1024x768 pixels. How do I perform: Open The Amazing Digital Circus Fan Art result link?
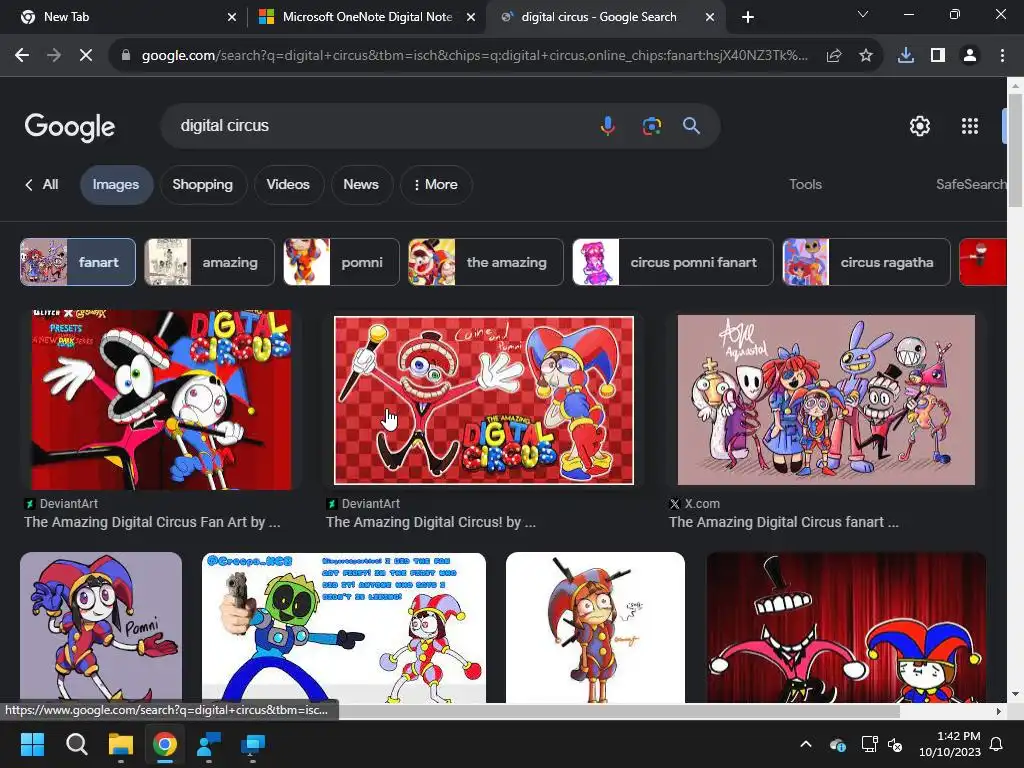tap(152, 522)
